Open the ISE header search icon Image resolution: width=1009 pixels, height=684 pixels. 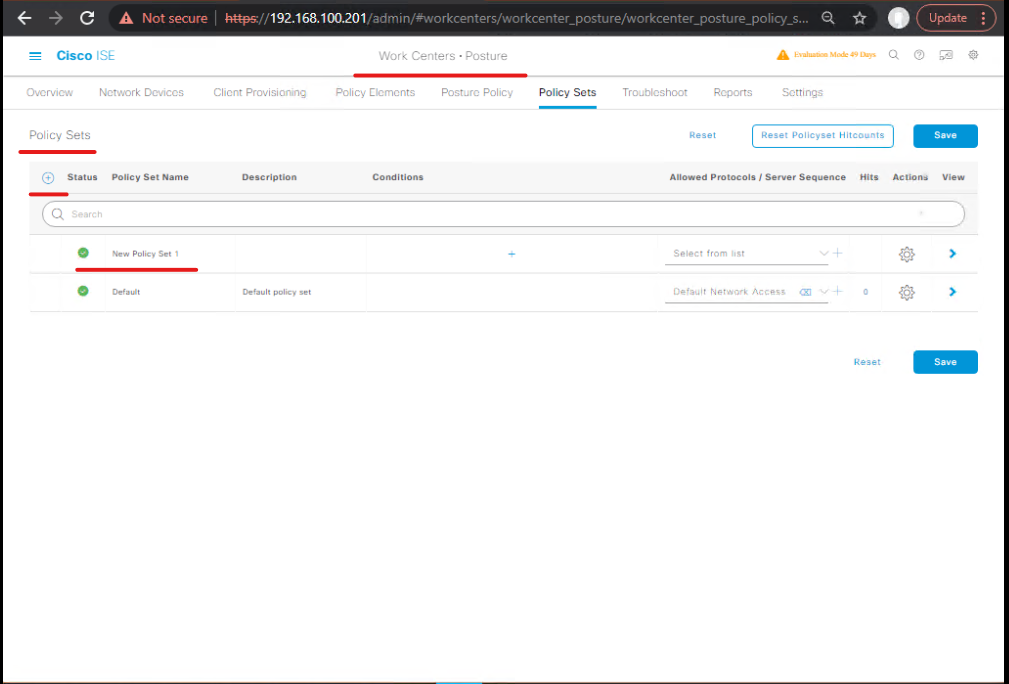pos(894,55)
